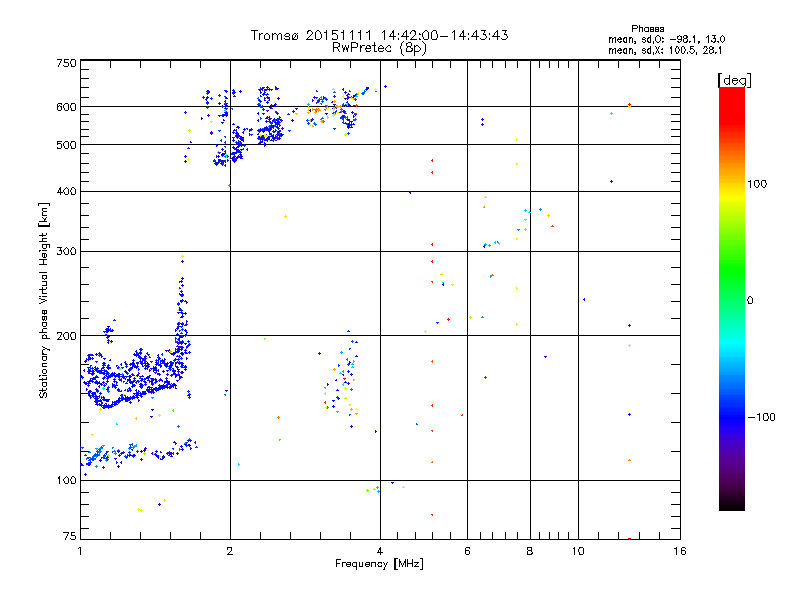The image size is (800, 600).
Task: Click the y-axis tick label "200"
Action: coord(66,336)
